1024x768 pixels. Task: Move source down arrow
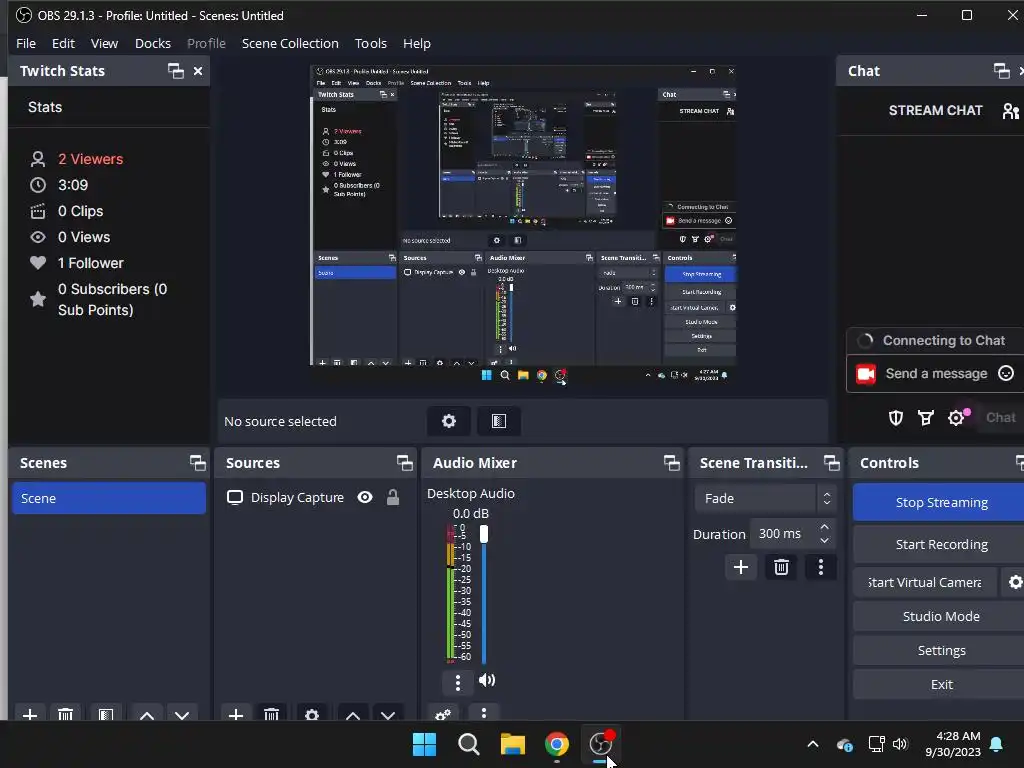coord(388,715)
